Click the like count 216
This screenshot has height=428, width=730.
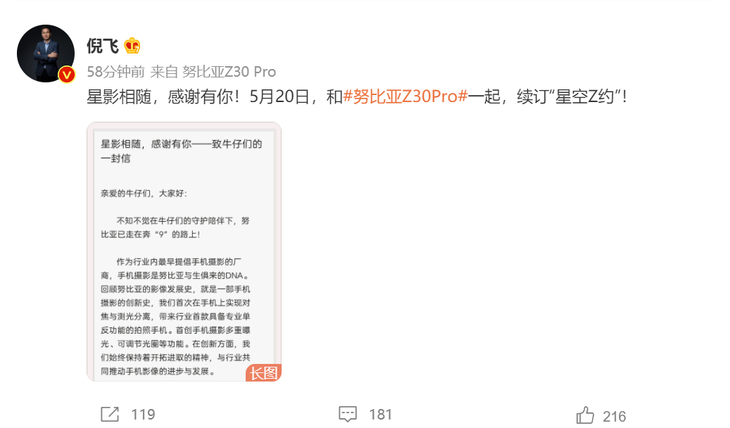(614, 416)
